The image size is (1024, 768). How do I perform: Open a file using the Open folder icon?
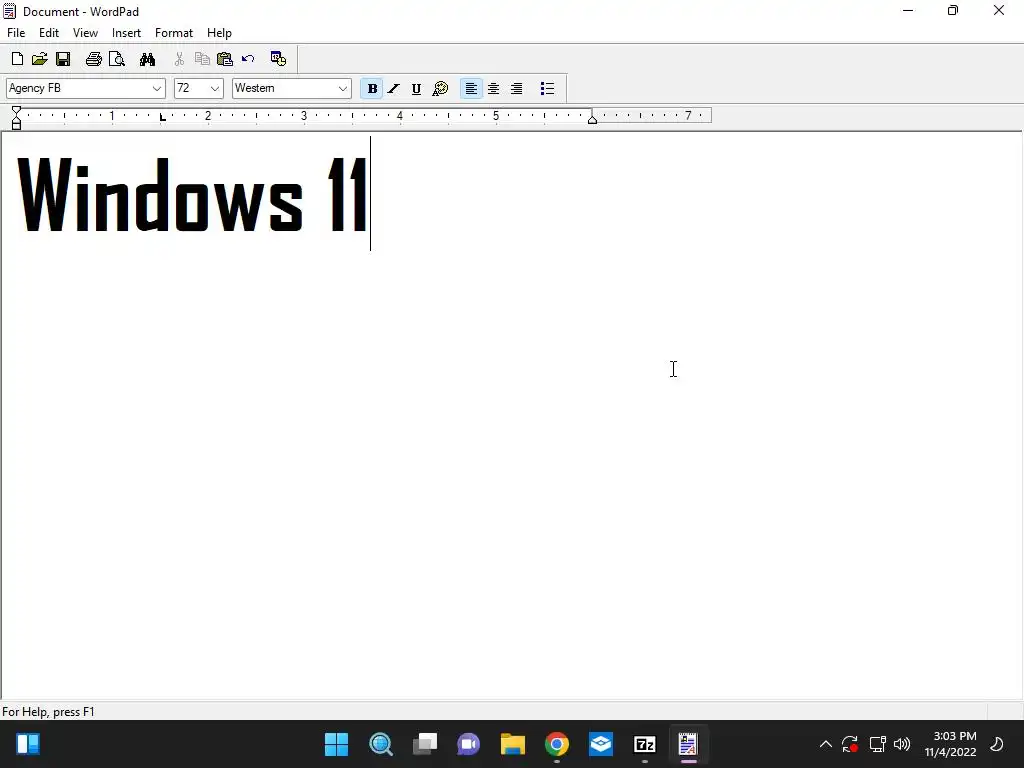(40, 59)
